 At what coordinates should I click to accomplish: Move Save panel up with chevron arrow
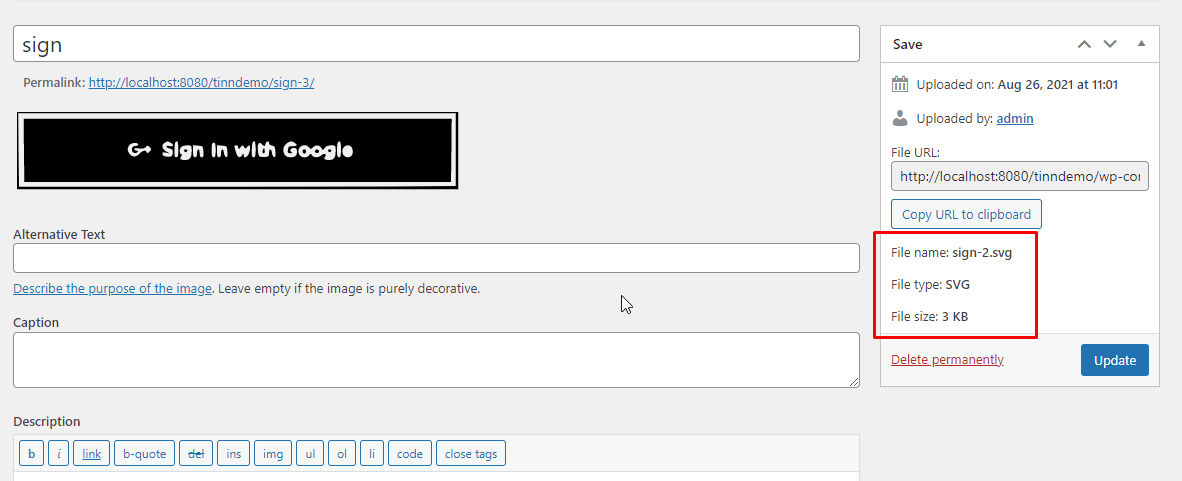pyautogui.click(x=1084, y=44)
